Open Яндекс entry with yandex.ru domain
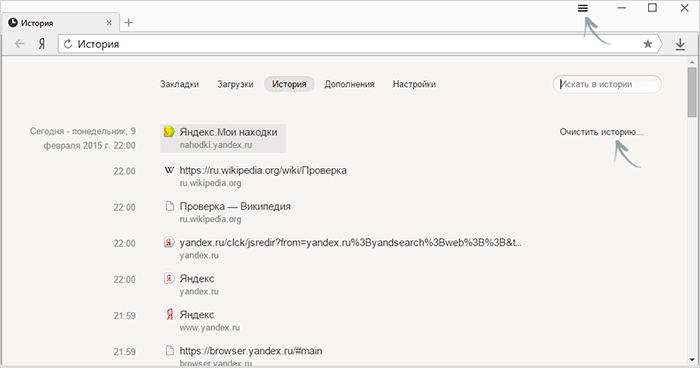Screen dimensions: 700x368 (197, 279)
